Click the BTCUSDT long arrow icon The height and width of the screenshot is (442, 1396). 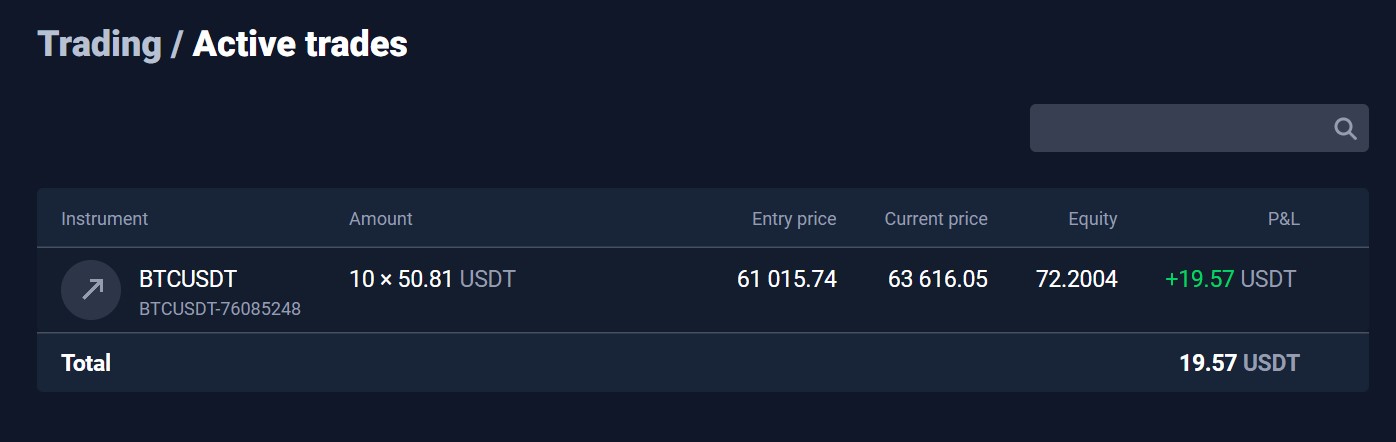91,290
